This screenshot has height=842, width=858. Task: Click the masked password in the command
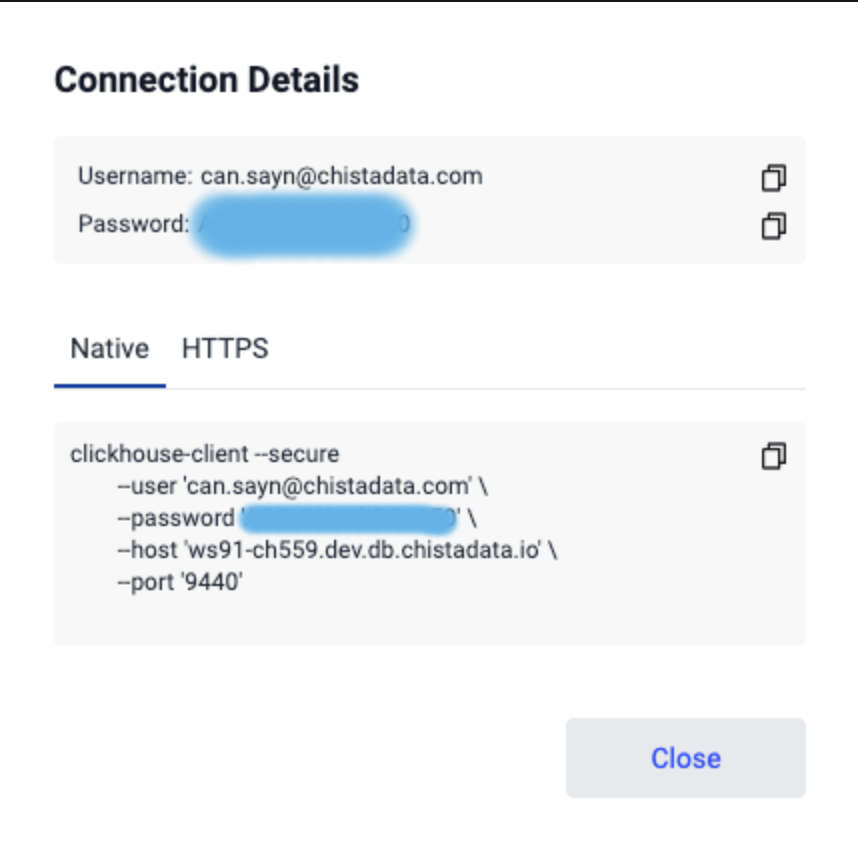(x=349, y=519)
